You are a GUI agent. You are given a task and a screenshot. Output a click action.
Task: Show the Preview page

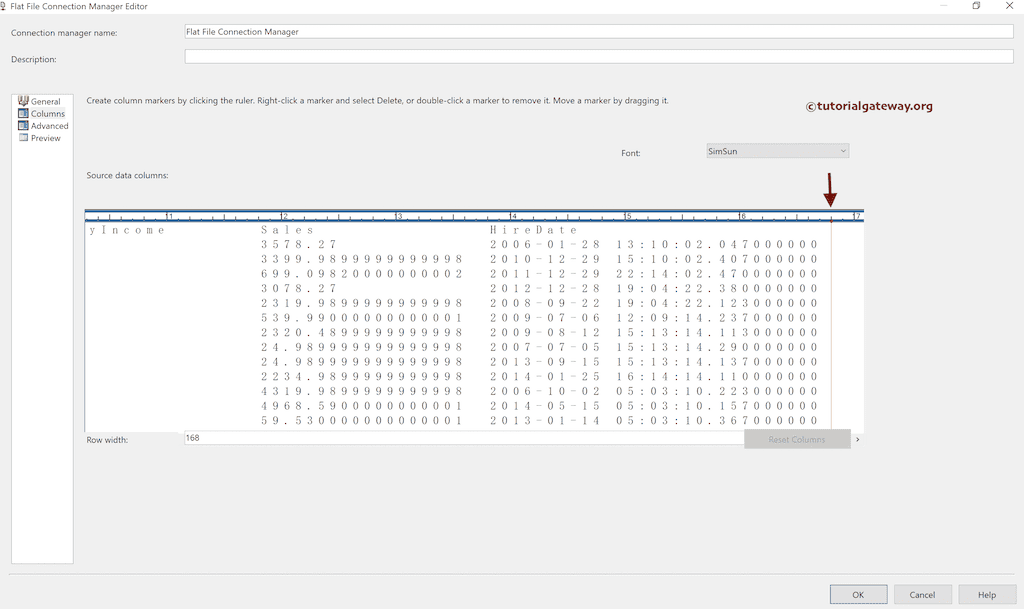[46, 138]
